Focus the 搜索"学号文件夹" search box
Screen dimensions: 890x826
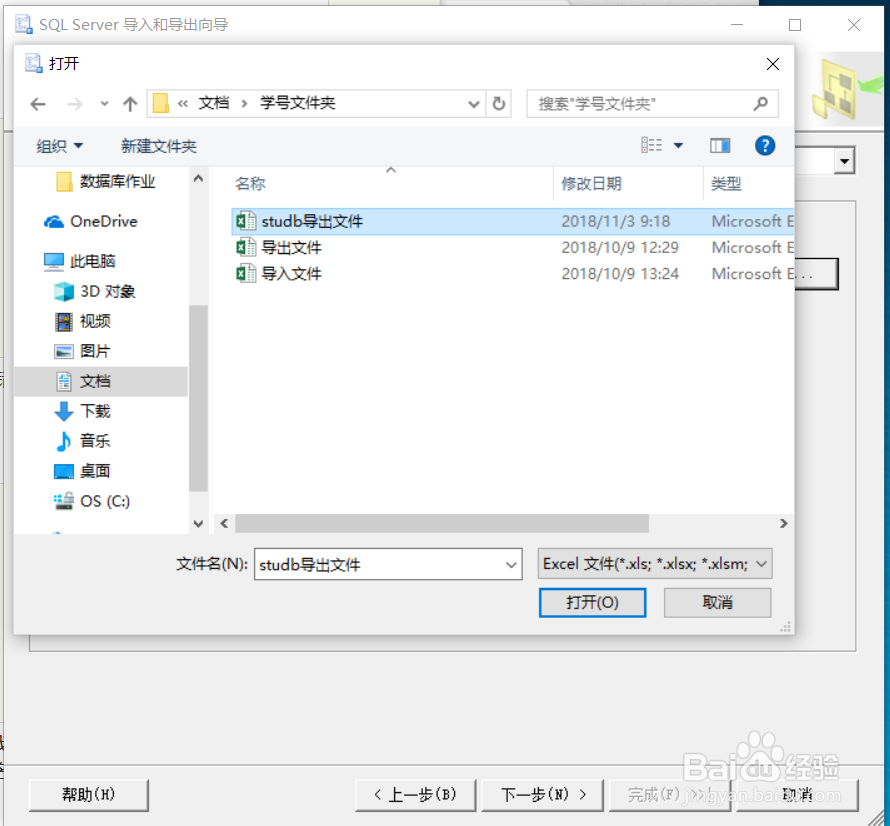[652, 104]
